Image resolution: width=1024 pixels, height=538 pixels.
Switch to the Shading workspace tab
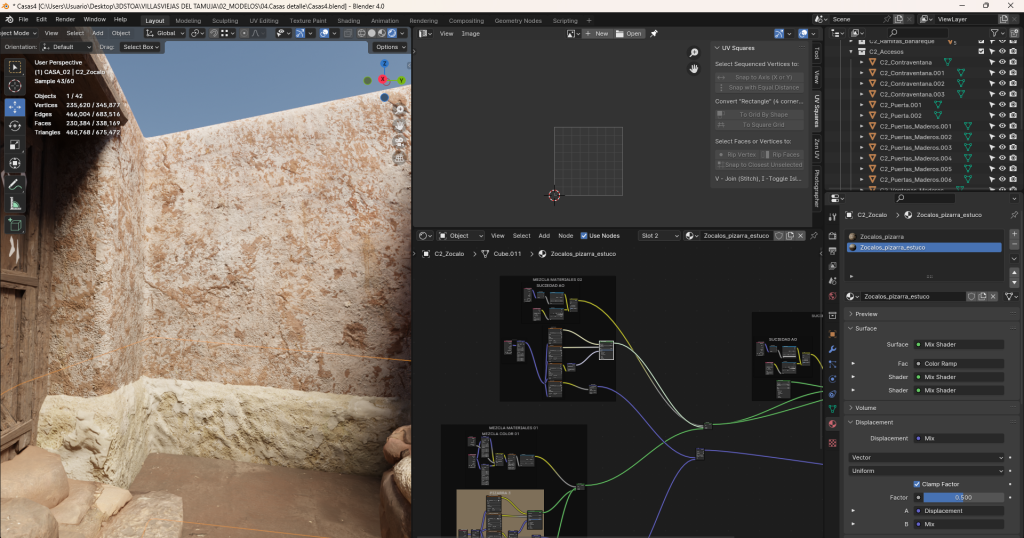coord(348,20)
